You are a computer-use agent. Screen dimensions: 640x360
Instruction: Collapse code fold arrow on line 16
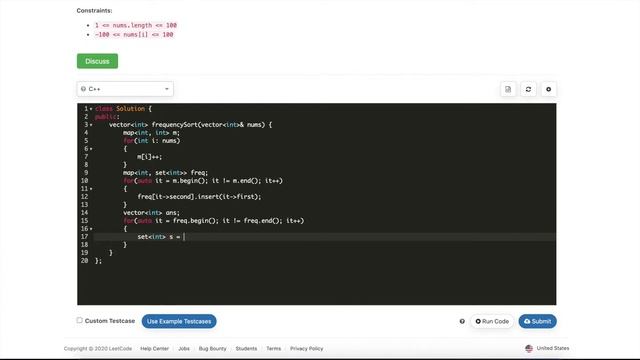click(x=91, y=229)
